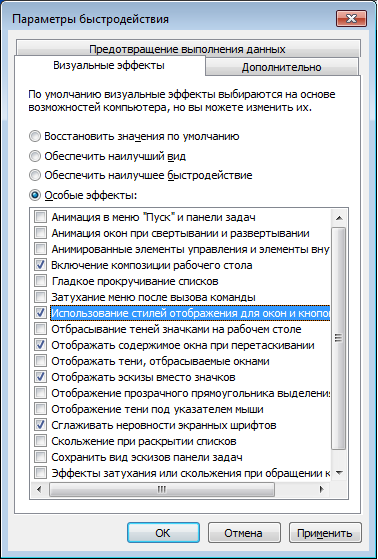Select the Визуальные эффекты tab
The height and width of the screenshot is (559, 378).
109,66
